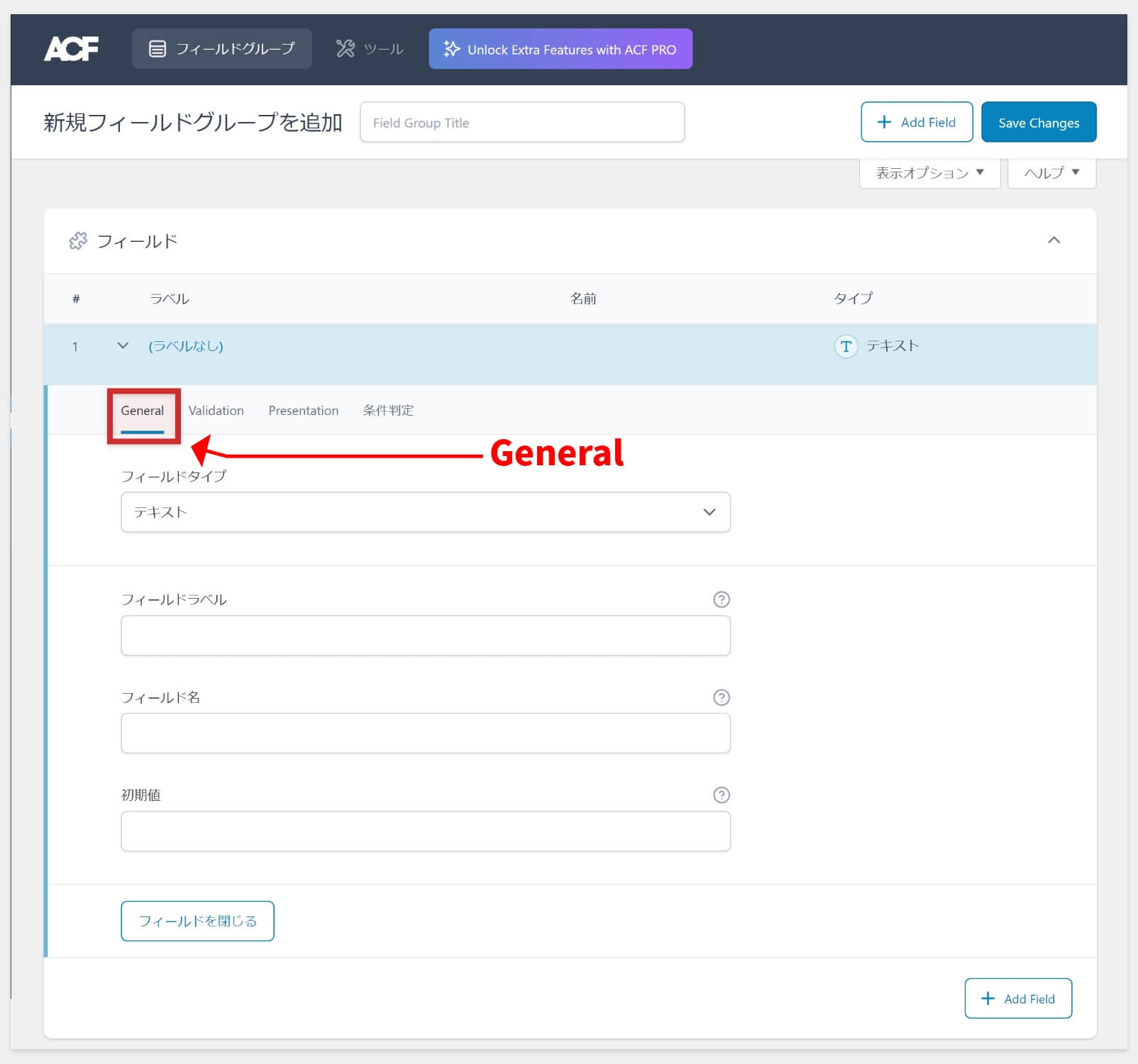Click the bottom Add Field button
Image resolution: width=1138 pixels, height=1064 pixels.
1018,999
